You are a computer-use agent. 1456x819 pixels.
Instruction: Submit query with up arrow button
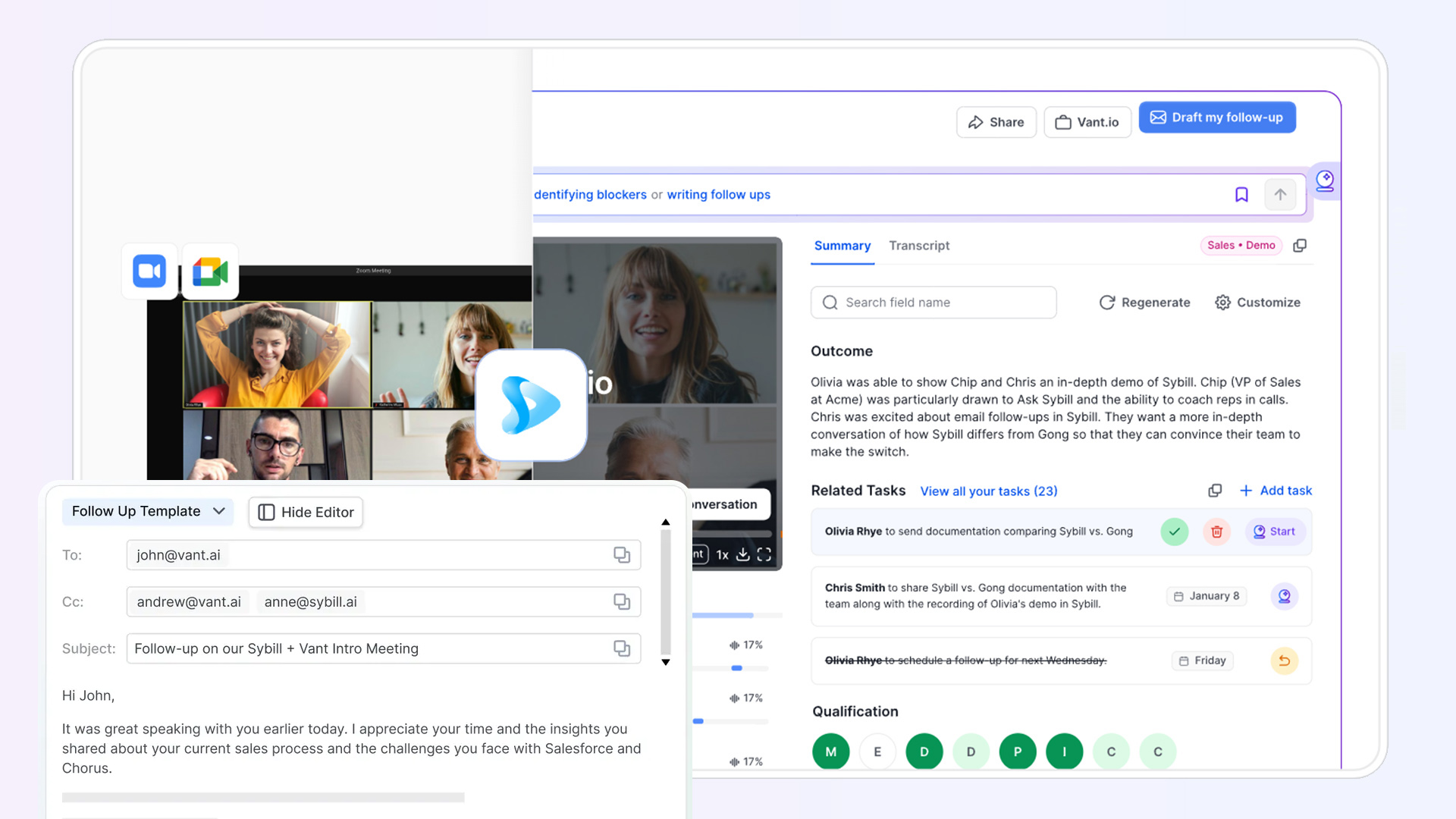pos(1280,195)
